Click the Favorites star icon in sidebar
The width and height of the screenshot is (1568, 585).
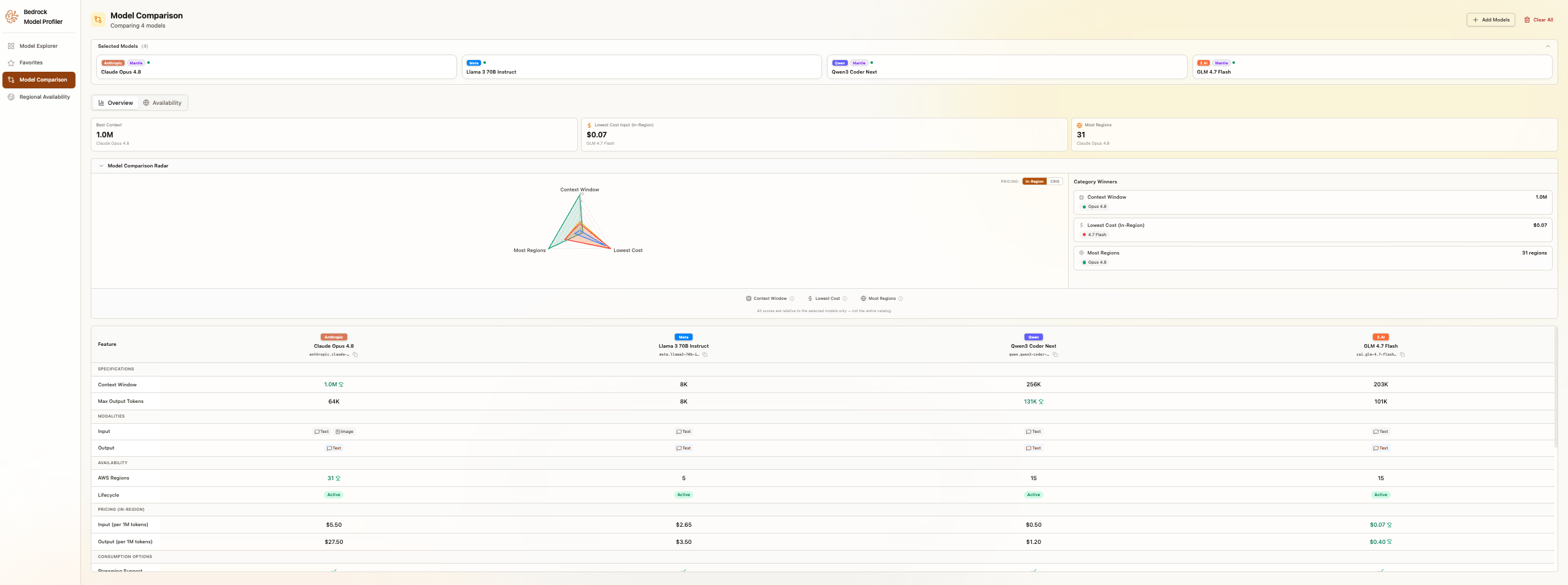tap(11, 63)
